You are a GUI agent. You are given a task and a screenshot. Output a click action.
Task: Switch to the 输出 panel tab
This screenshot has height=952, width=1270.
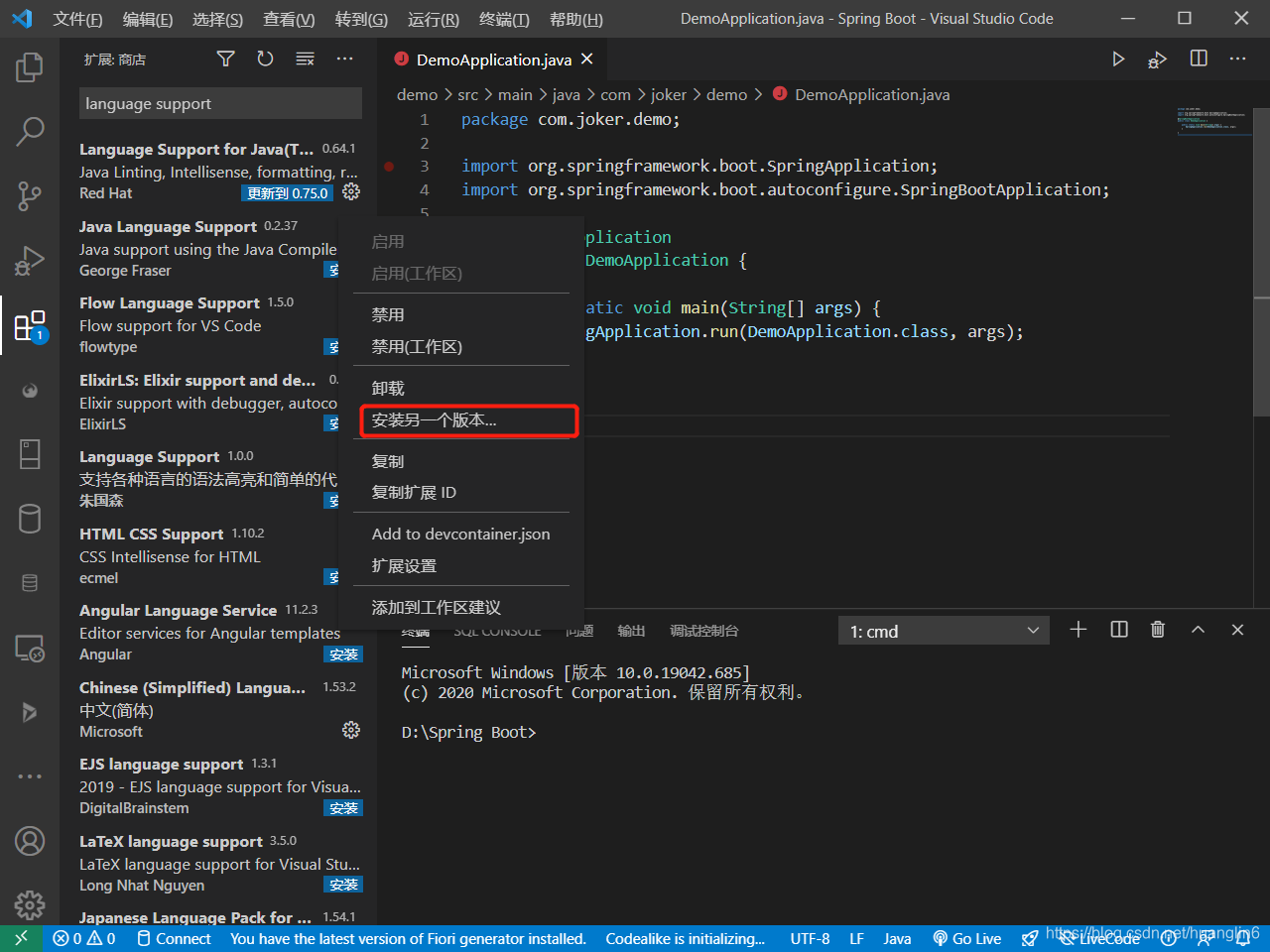coord(631,631)
